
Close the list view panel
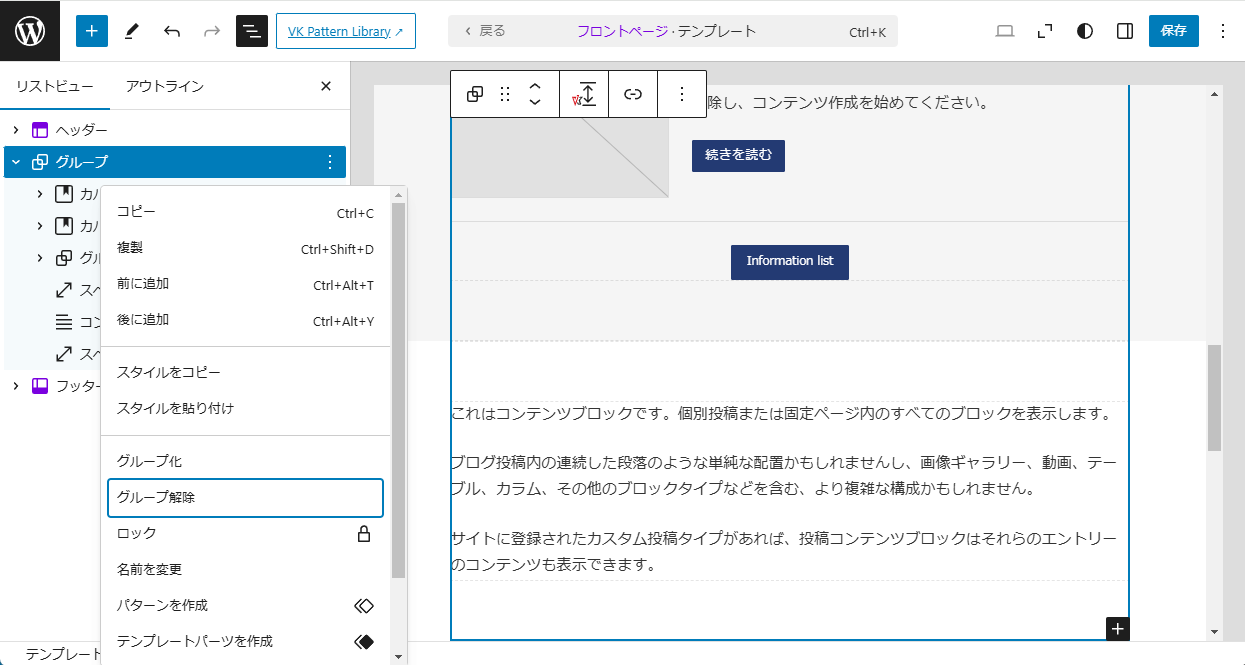tap(325, 86)
